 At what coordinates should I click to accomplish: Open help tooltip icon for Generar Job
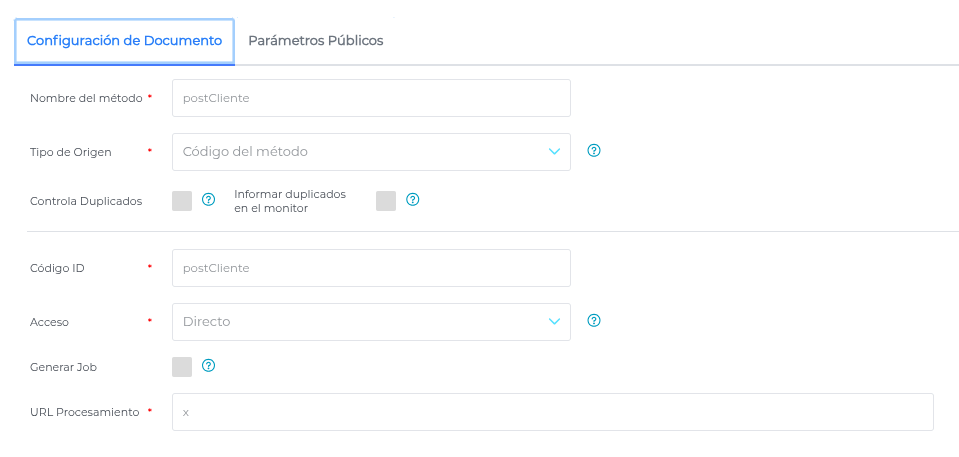tap(209, 366)
